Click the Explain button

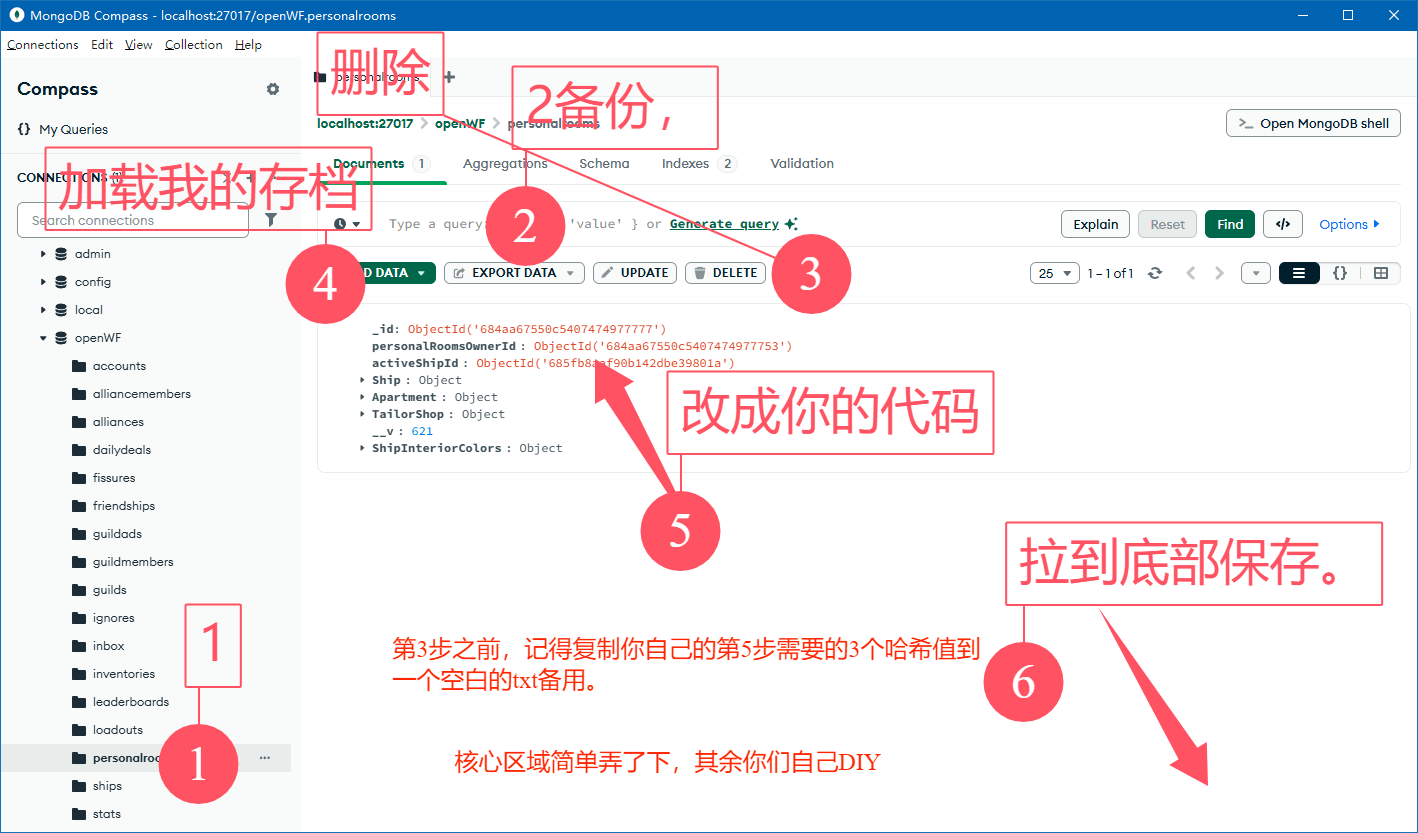click(x=1095, y=224)
